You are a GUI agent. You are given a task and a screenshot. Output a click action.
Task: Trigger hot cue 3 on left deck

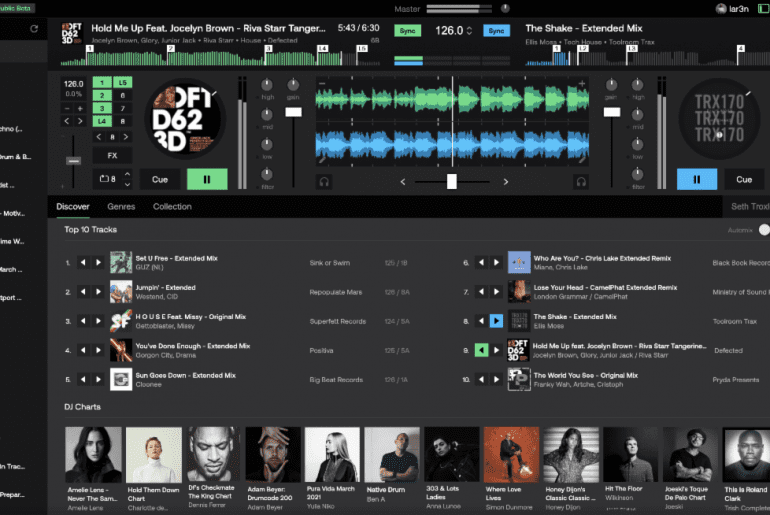[x=102, y=108]
